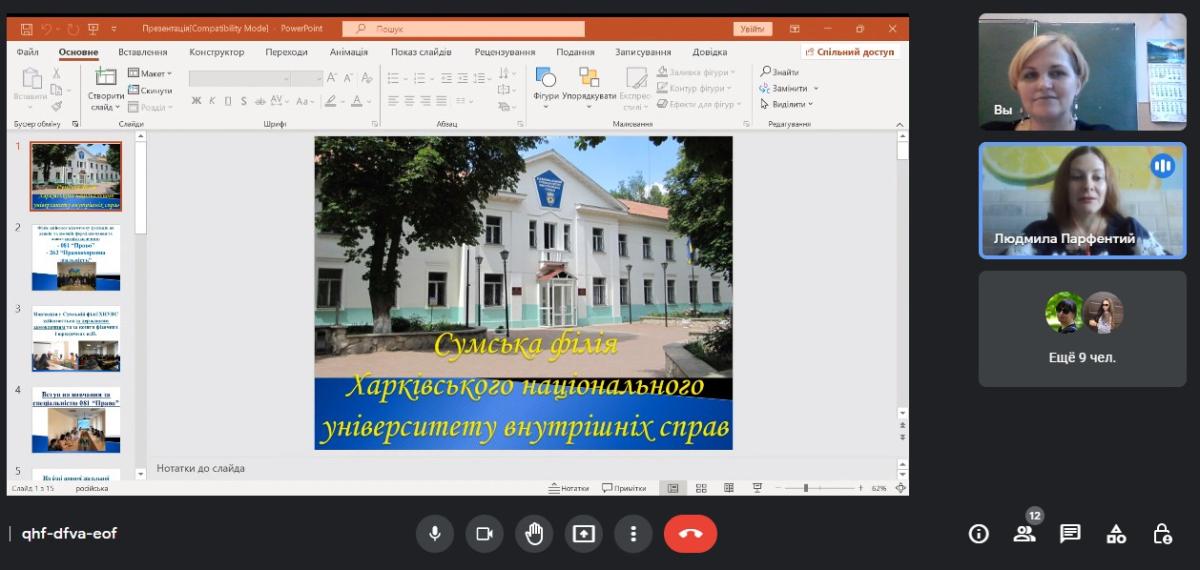
Task: Show the participants list
Action: click(x=1024, y=534)
